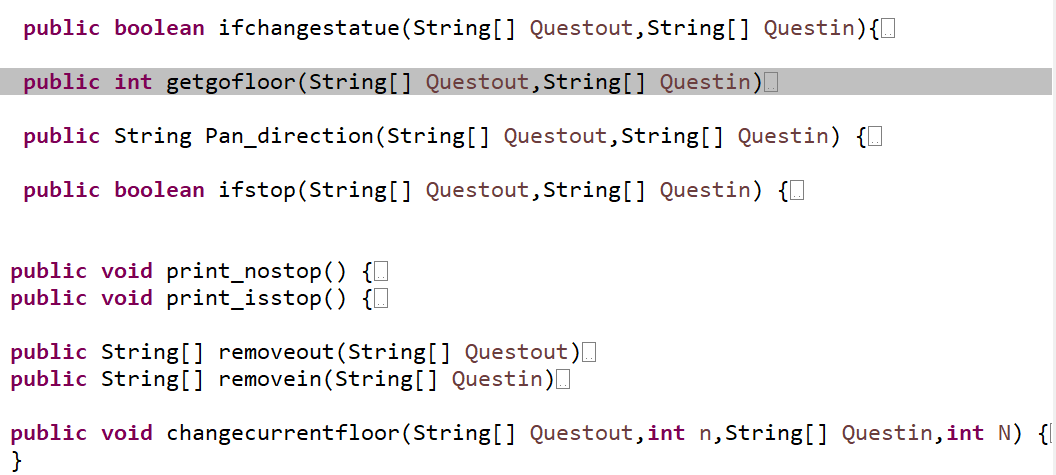Expand the folded removeout method body
This screenshot has width=1056, height=475.
[589, 352]
